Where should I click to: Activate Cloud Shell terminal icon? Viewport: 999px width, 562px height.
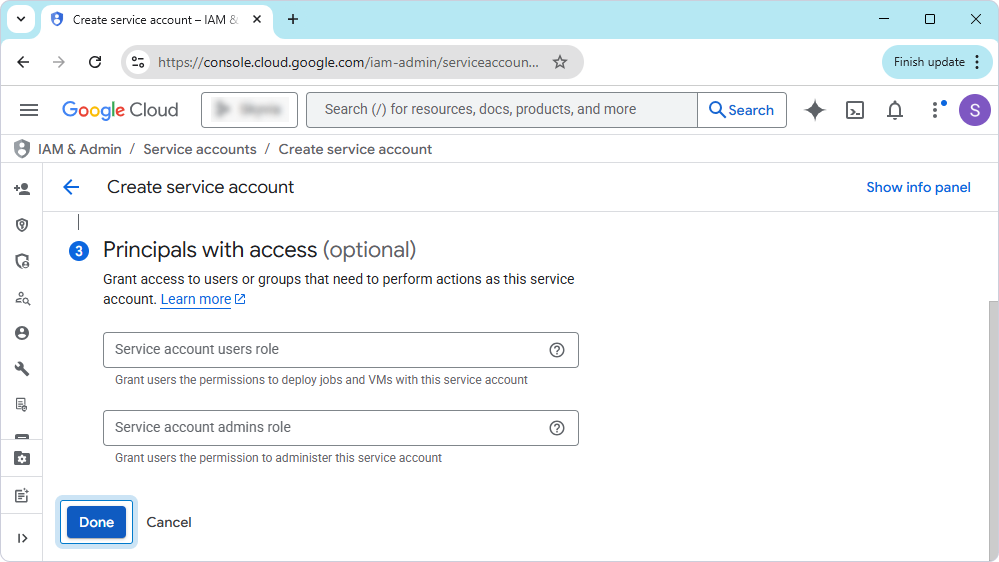click(x=855, y=110)
